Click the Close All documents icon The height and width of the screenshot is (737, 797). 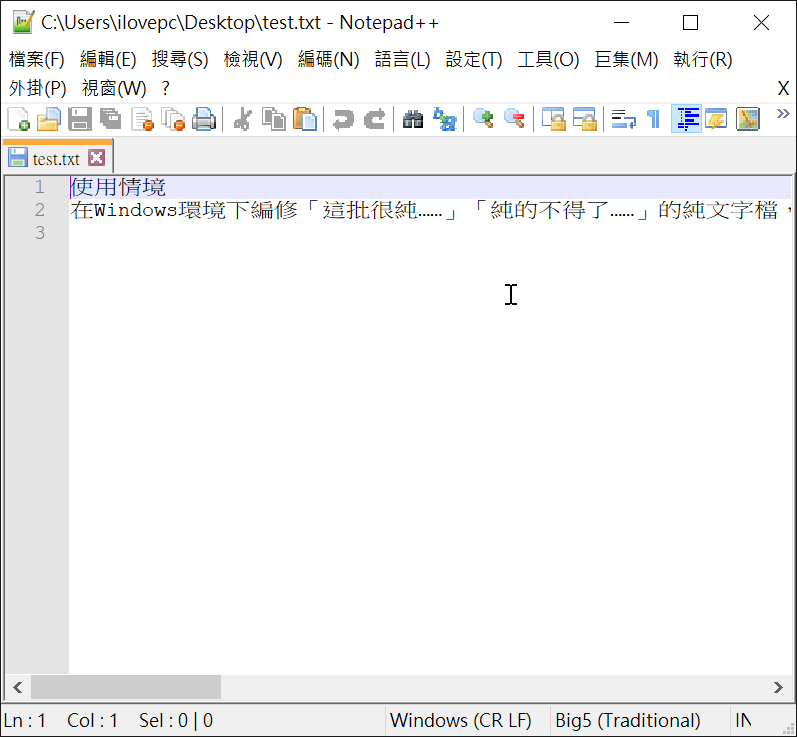click(x=173, y=119)
